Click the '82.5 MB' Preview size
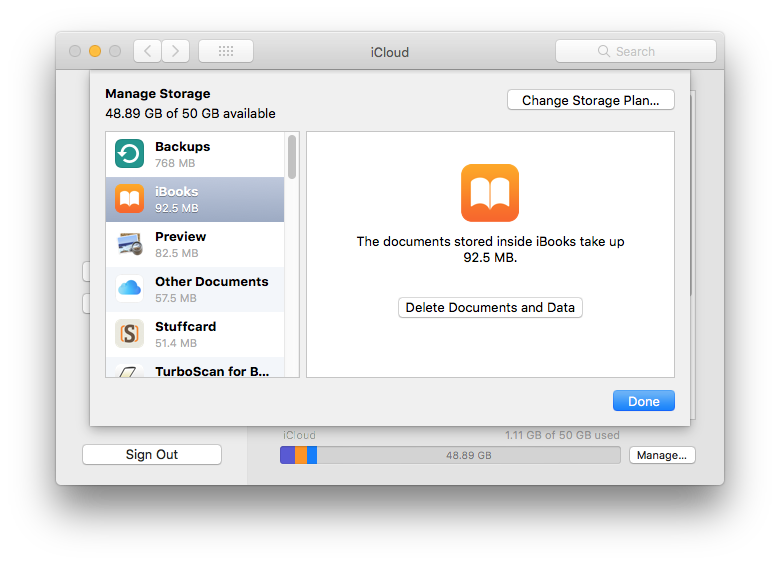Image resolution: width=780 pixels, height=565 pixels. [x=177, y=253]
